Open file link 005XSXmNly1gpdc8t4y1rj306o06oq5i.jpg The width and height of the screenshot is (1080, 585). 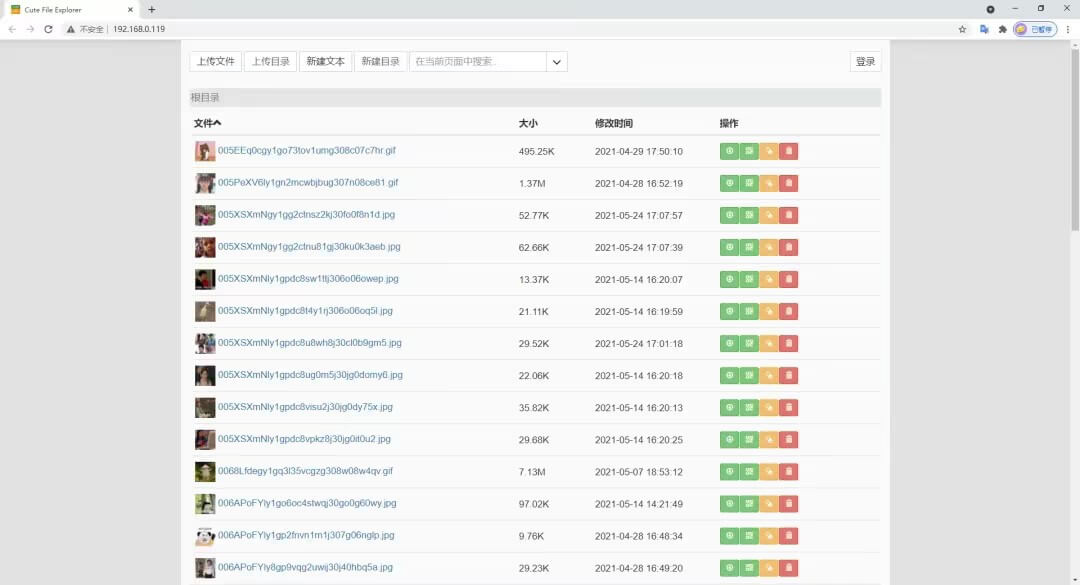(x=306, y=311)
